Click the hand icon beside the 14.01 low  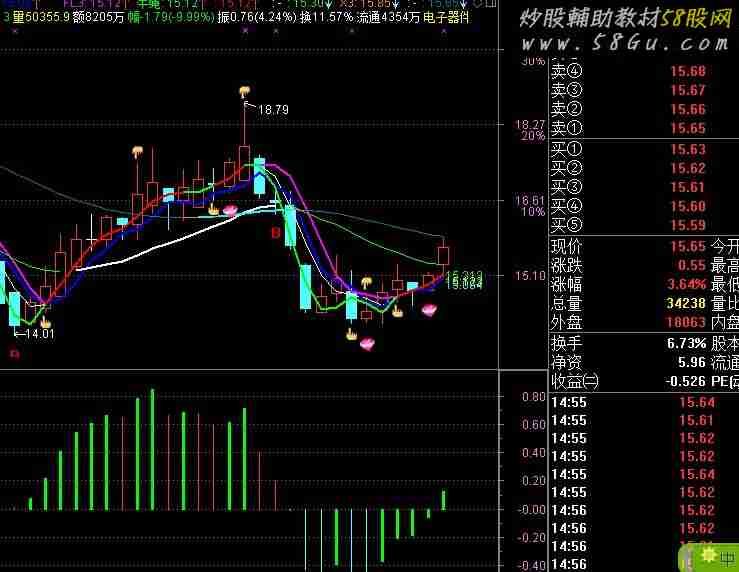[45, 323]
